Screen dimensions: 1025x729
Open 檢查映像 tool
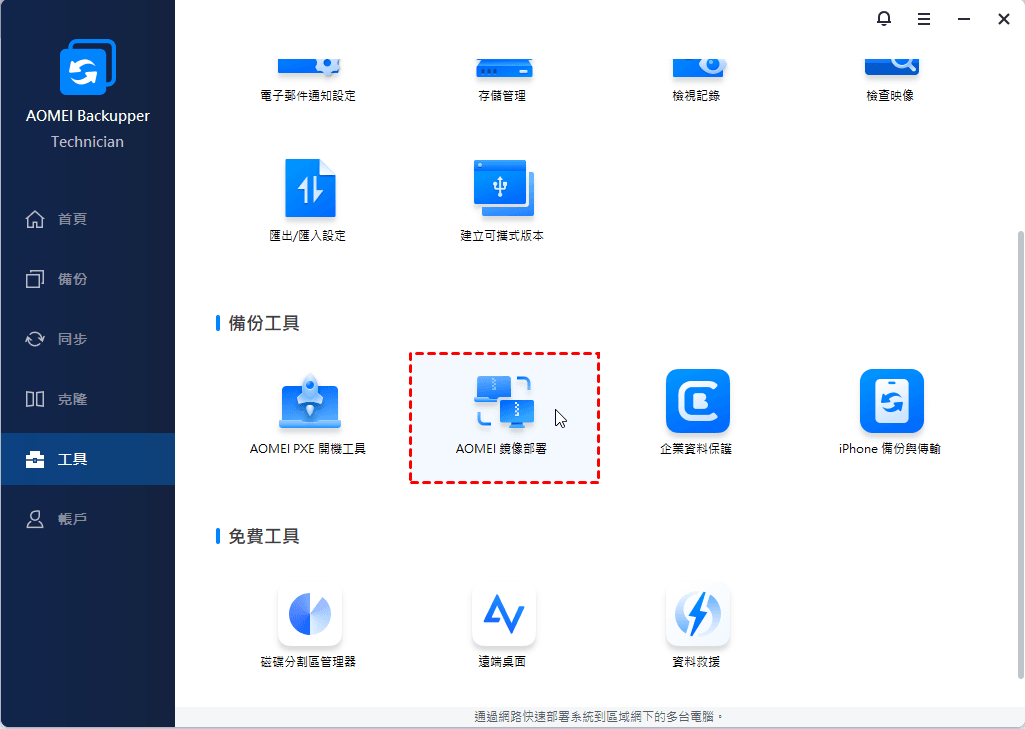(890, 75)
